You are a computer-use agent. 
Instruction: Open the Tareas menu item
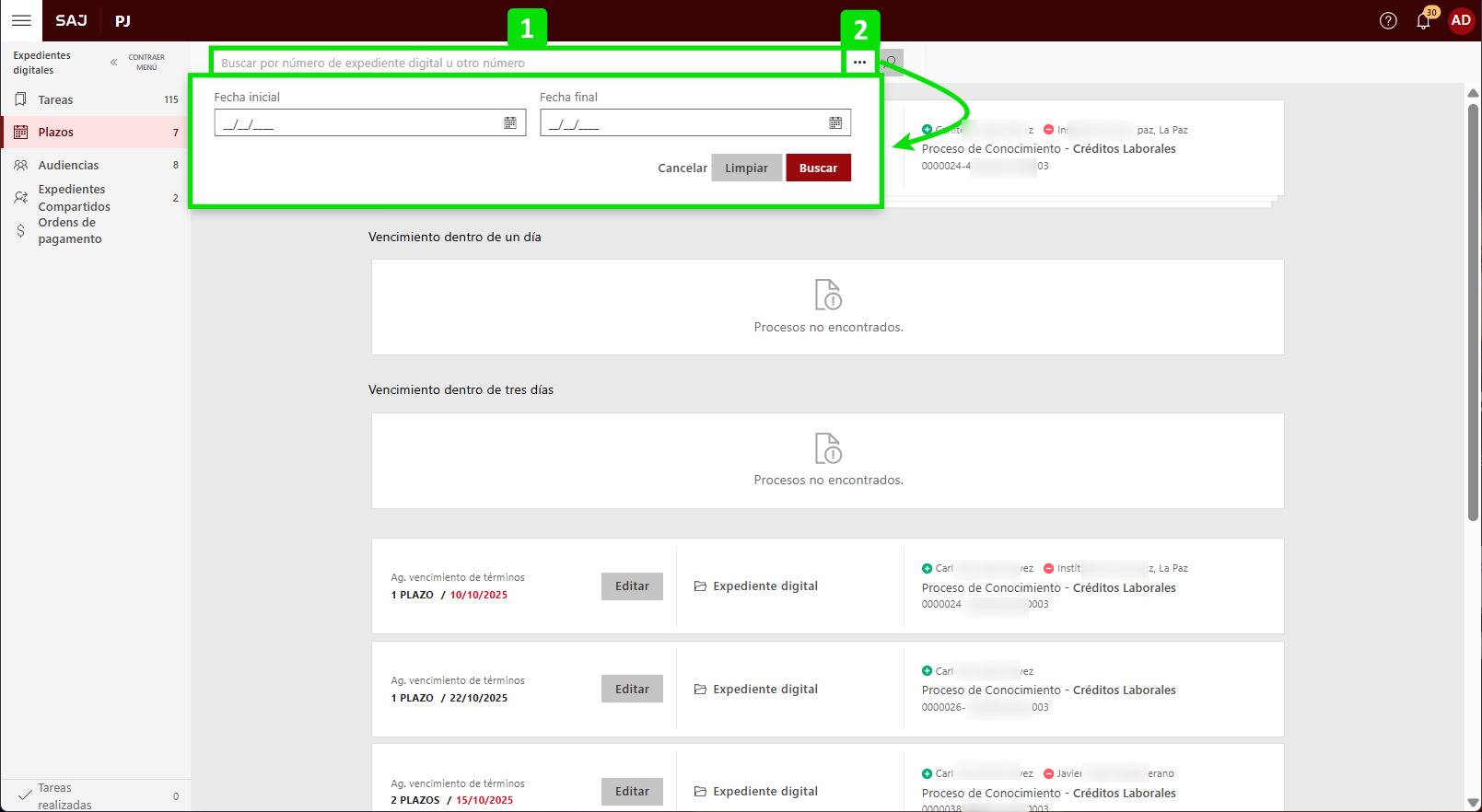pos(55,99)
